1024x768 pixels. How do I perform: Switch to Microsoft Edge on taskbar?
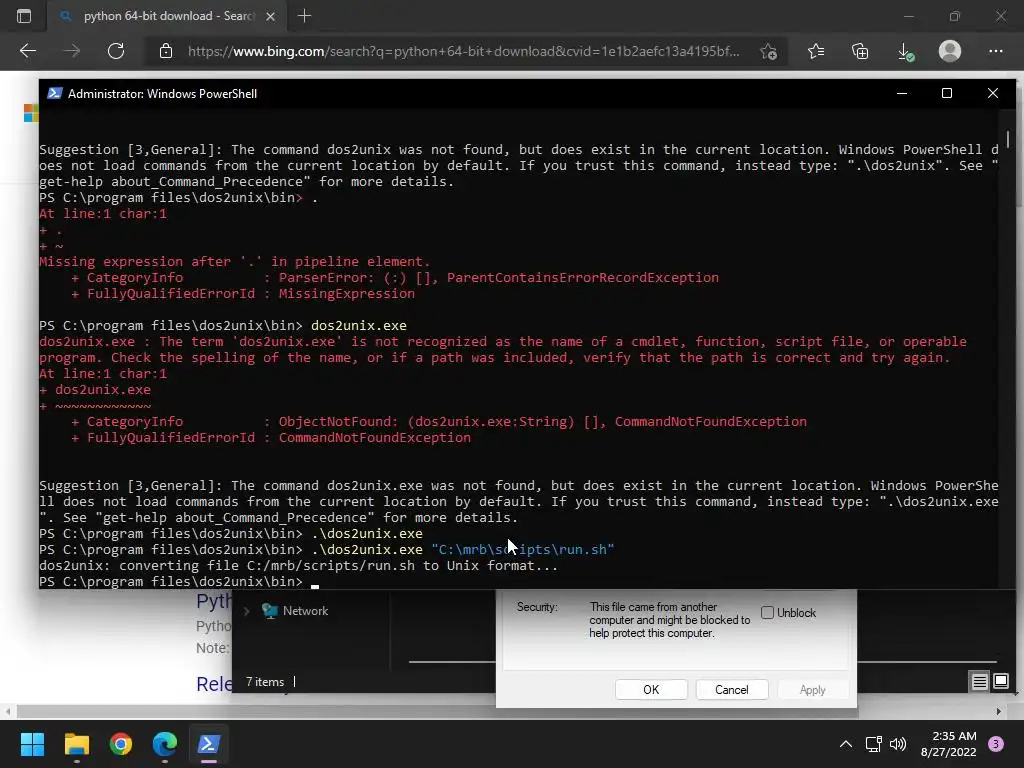(x=165, y=744)
